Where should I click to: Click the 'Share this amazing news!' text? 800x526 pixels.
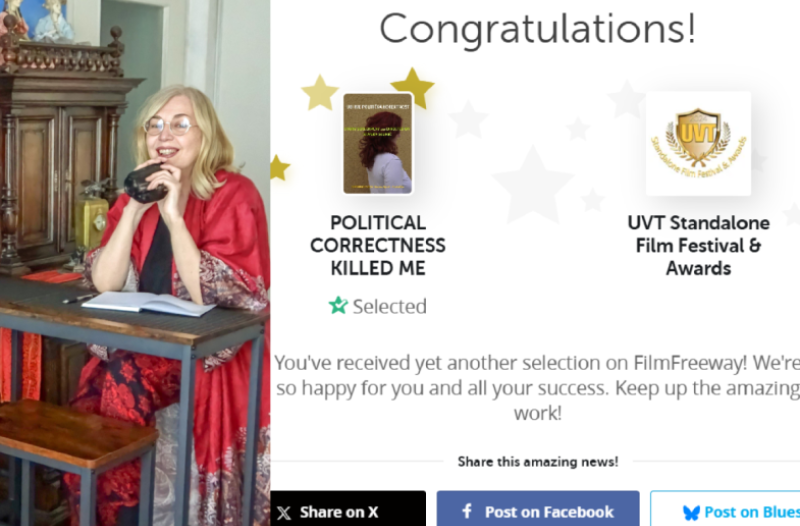pyautogui.click(x=538, y=462)
